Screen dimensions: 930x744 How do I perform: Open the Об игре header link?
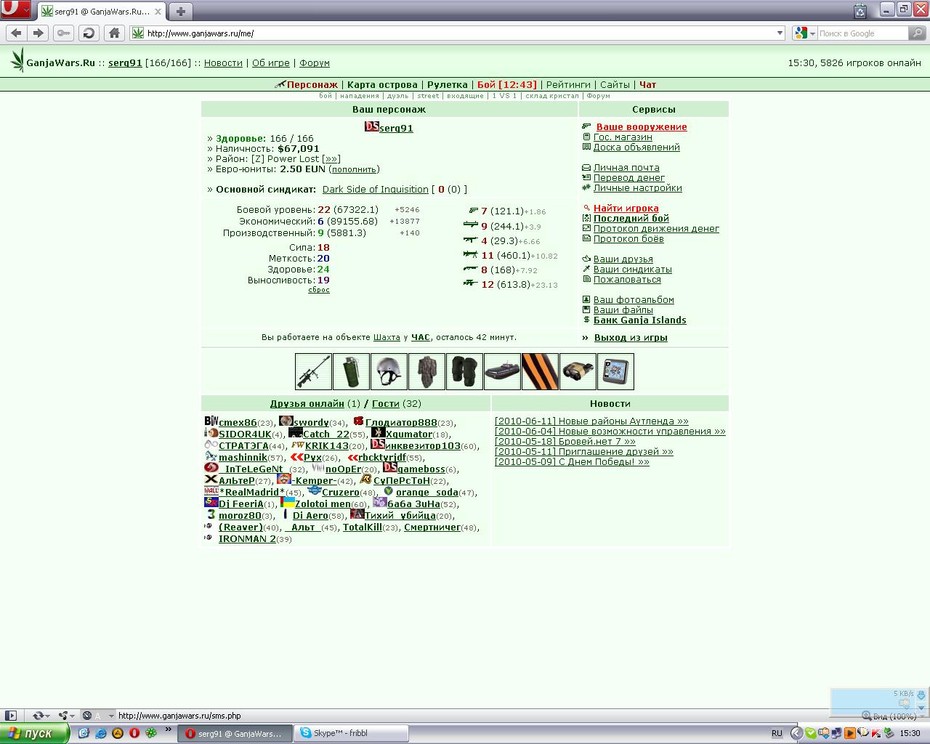(270, 63)
